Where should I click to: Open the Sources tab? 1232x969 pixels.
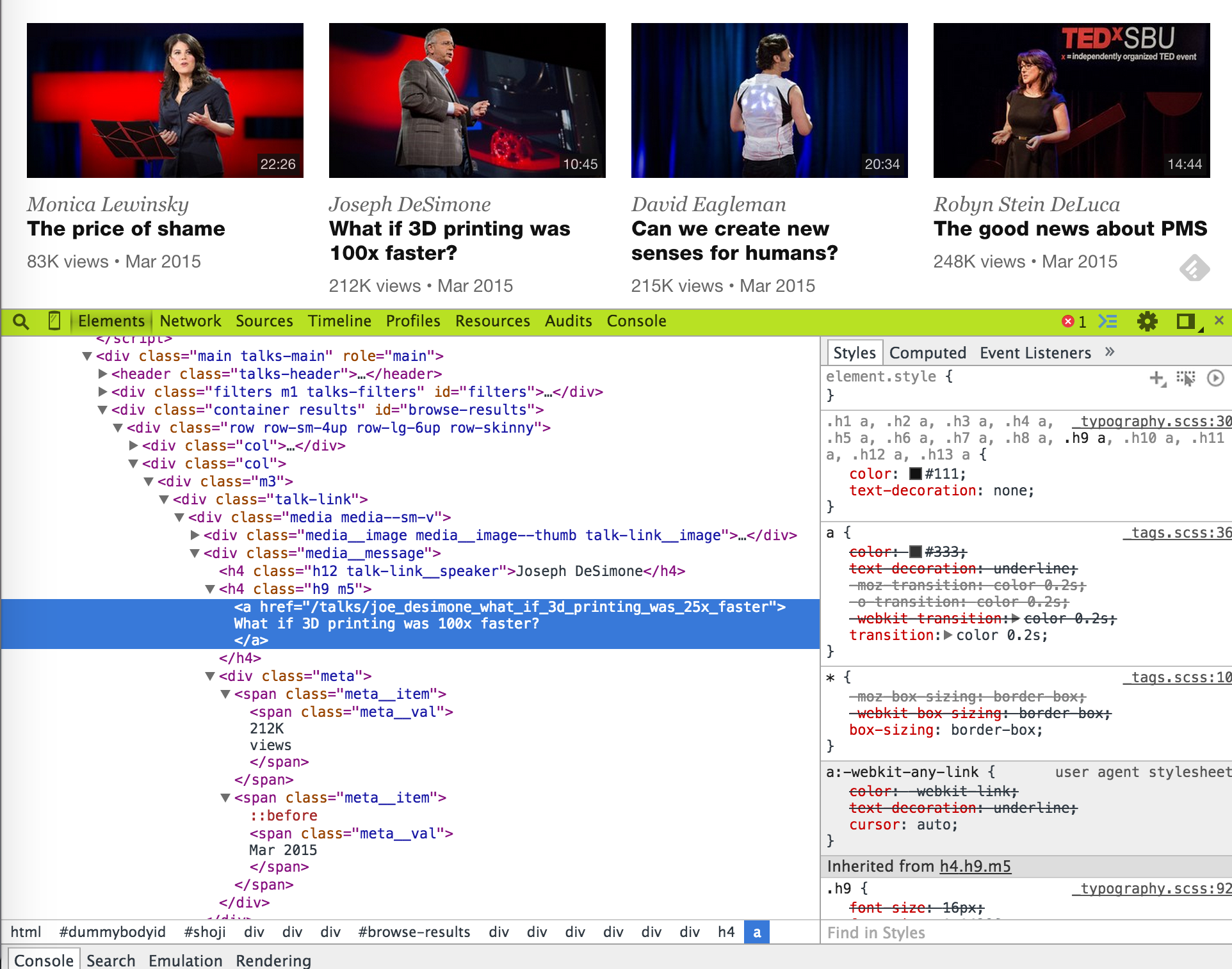264,321
